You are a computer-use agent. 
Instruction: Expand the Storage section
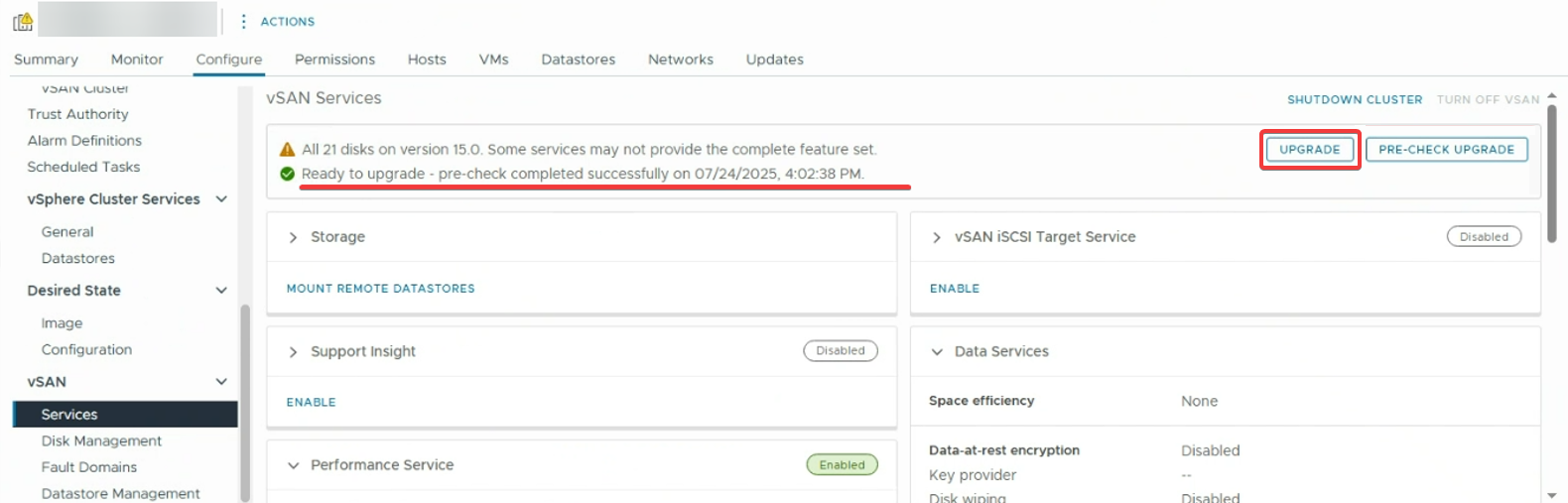pyautogui.click(x=293, y=237)
